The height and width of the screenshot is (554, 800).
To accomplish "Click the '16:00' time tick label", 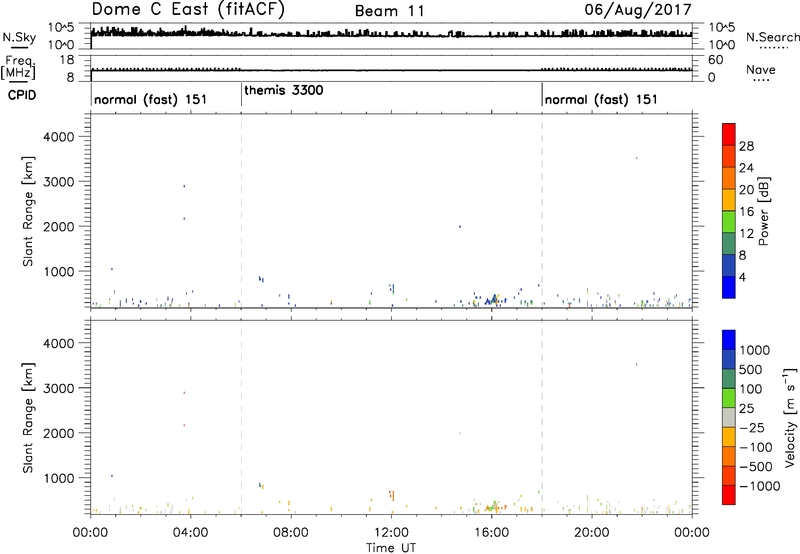I will point(491,533).
